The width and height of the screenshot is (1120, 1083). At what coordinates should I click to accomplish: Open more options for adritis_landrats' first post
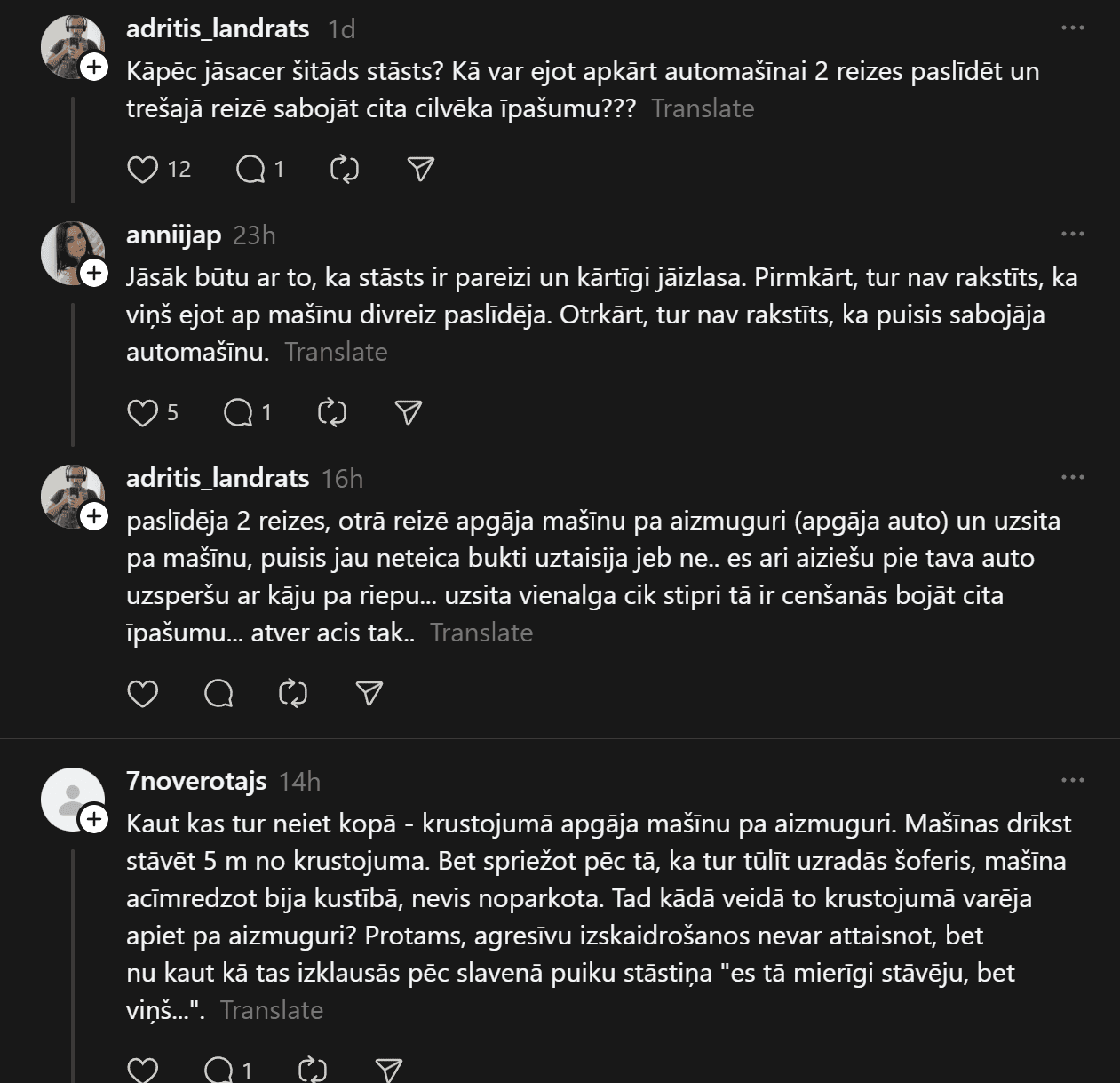pos(1073,28)
